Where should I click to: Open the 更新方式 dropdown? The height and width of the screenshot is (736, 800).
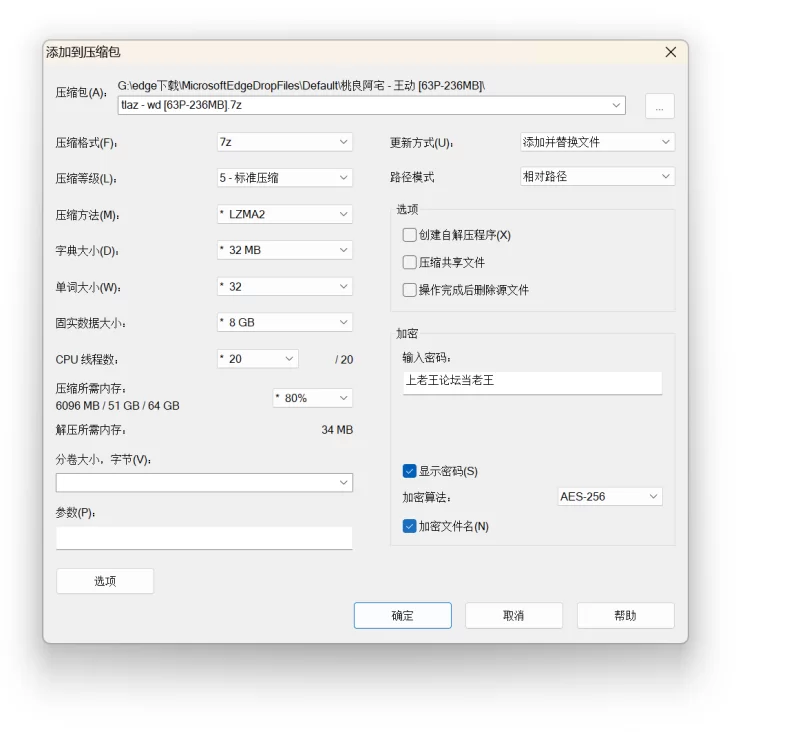click(x=597, y=142)
